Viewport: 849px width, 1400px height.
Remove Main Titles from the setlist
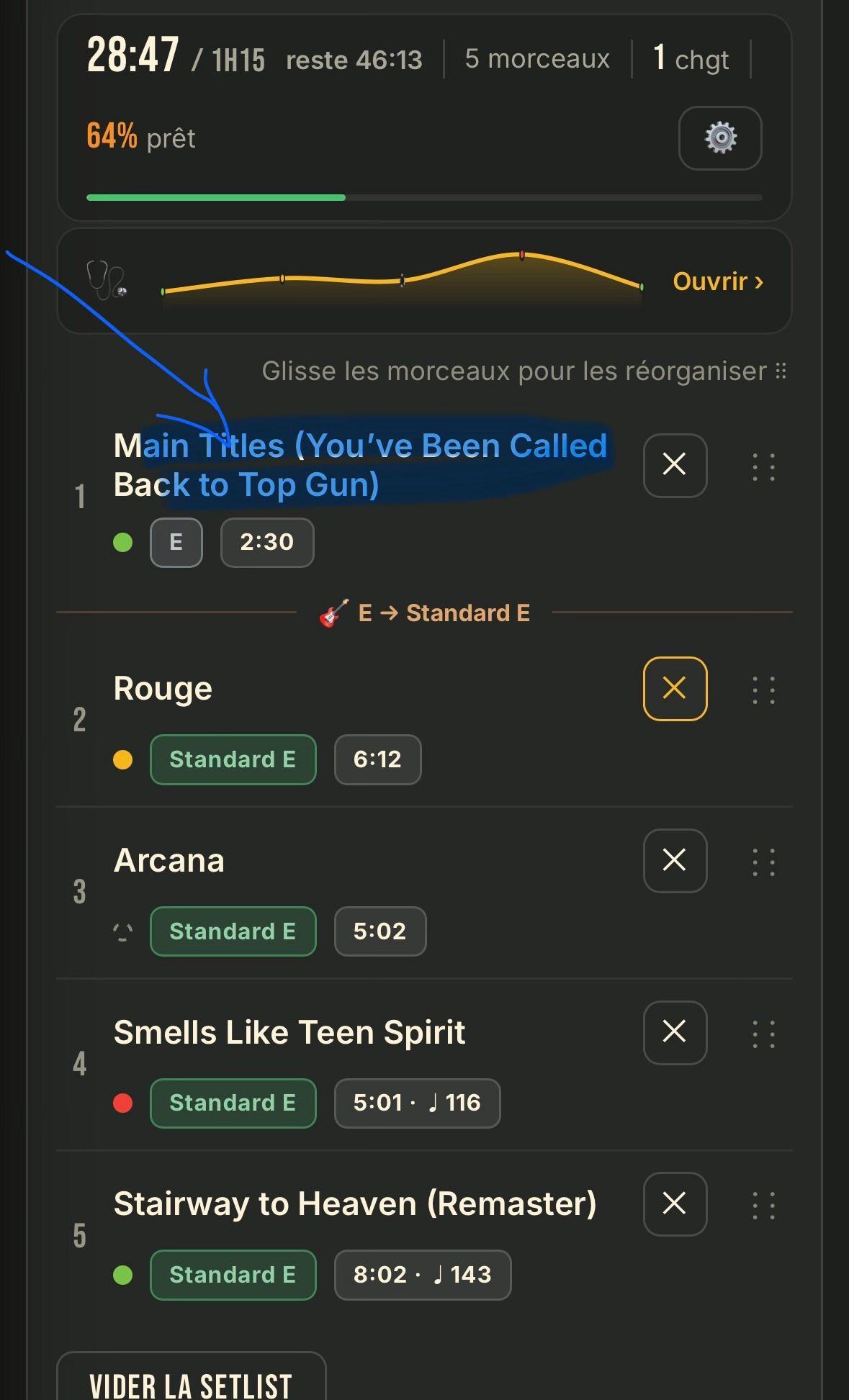(675, 465)
